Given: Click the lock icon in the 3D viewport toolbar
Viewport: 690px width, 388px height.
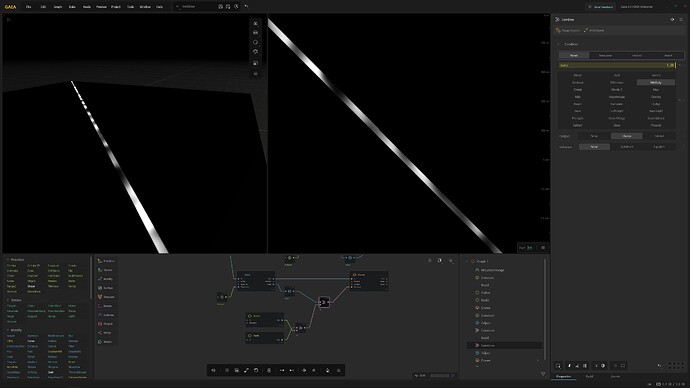Looking at the screenshot, I should coord(255,73).
